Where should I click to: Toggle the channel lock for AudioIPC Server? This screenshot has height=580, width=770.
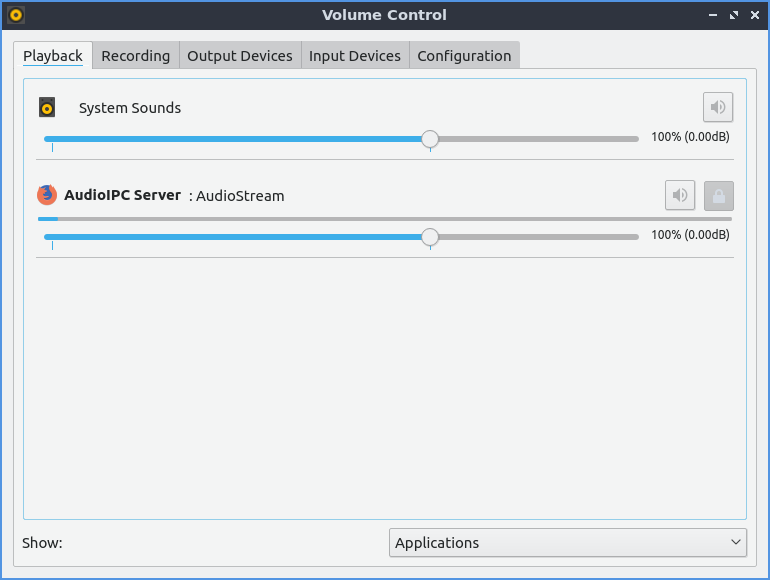[718, 195]
